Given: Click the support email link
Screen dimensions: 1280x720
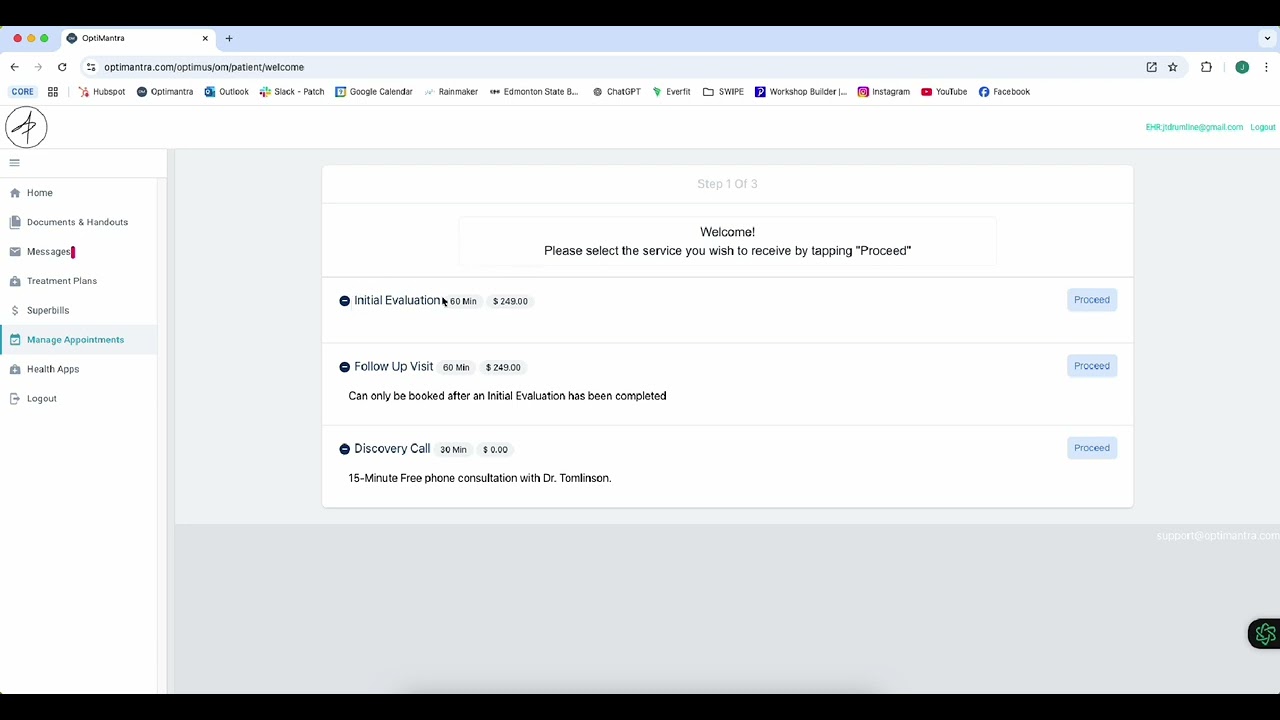Looking at the screenshot, I should pyautogui.click(x=1217, y=536).
